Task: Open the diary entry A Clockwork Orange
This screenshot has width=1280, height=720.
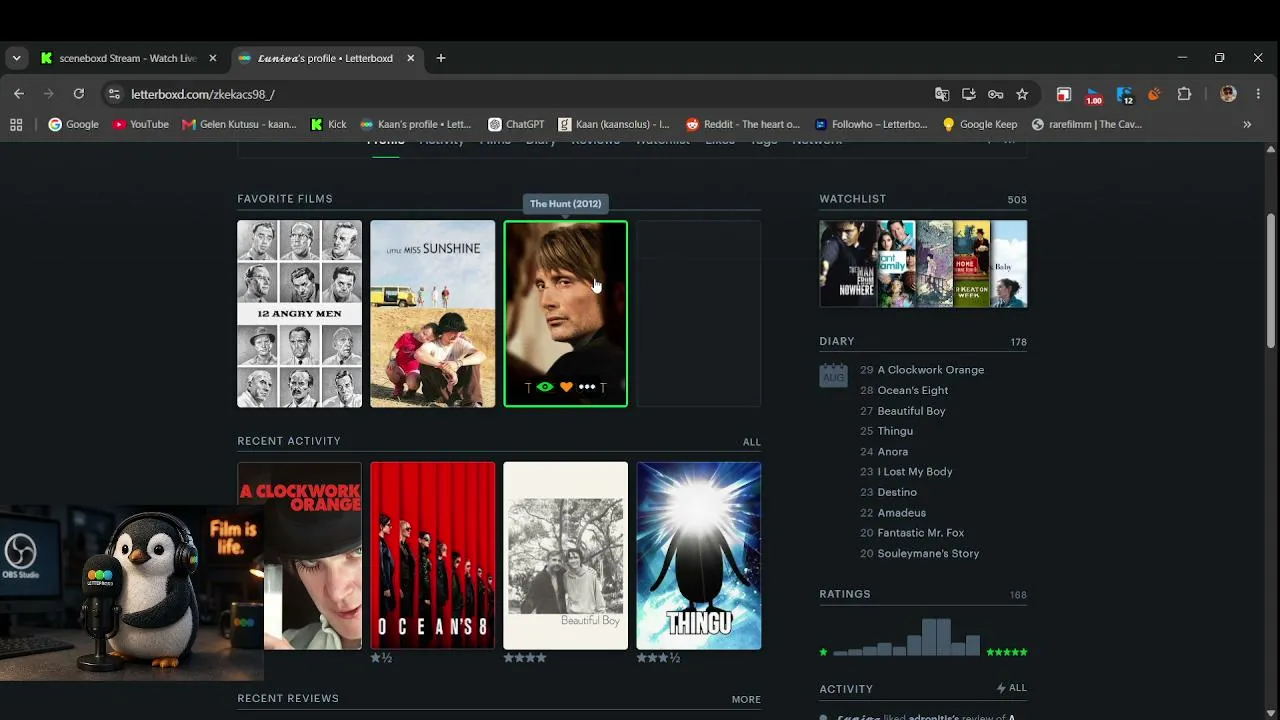Action: (x=931, y=370)
